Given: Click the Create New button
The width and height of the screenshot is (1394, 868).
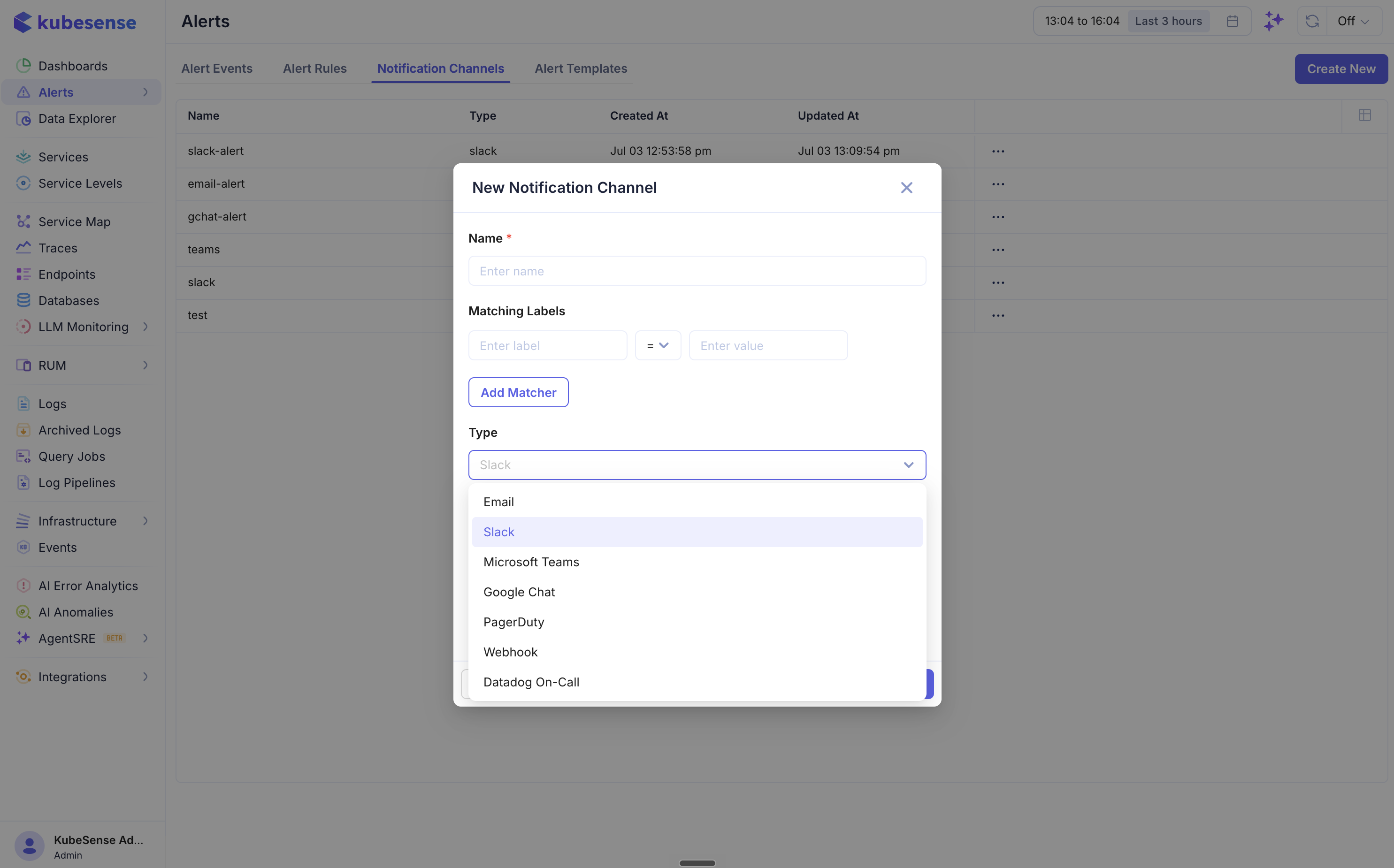Looking at the screenshot, I should pos(1341,69).
